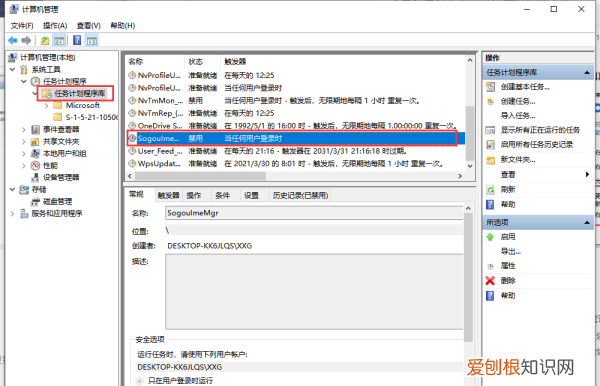600x386 pixels.
Task: Select 性能 in the tree
Action: tap(50, 165)
